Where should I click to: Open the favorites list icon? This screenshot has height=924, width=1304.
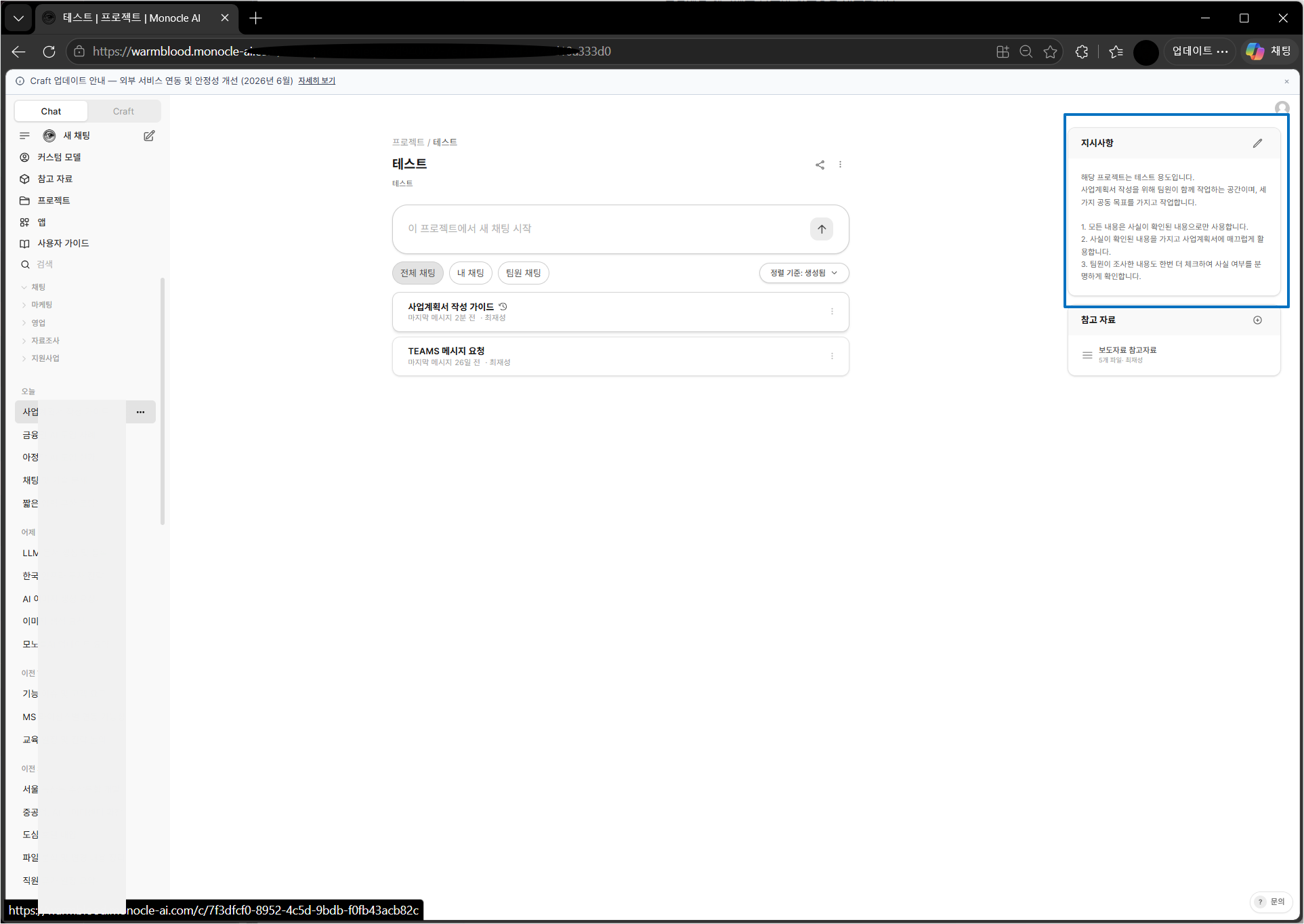[1116, 51]
